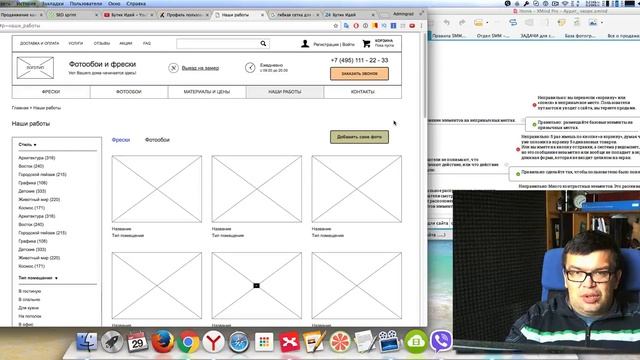Screen dimensions: 640x360
Task: Click the undo arrow in XMind toolbar
Action: point(447,22)
